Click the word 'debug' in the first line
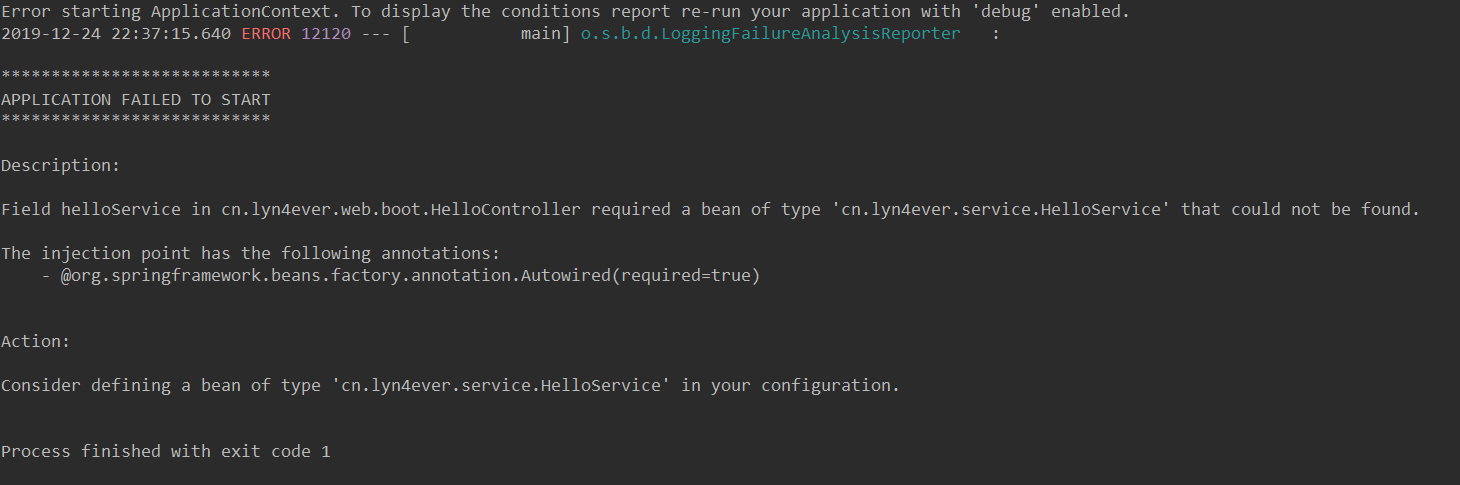This screenshot has width=1460, height=485. pos(1006,11)
